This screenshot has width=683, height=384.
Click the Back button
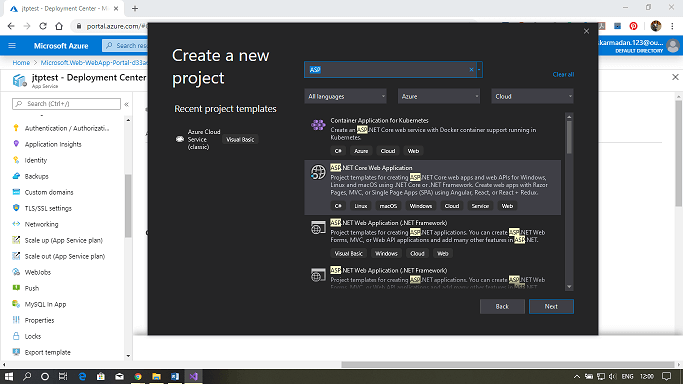[x=502, y=307]
